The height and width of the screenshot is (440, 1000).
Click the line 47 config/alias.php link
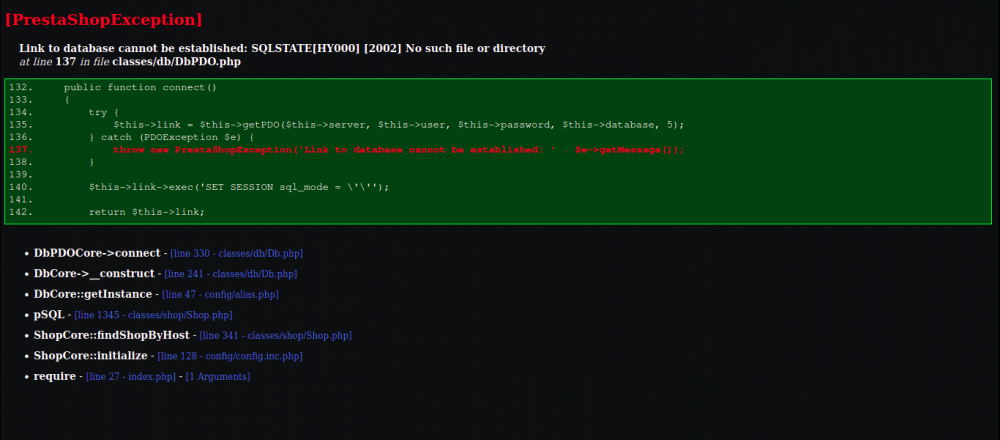221,295
